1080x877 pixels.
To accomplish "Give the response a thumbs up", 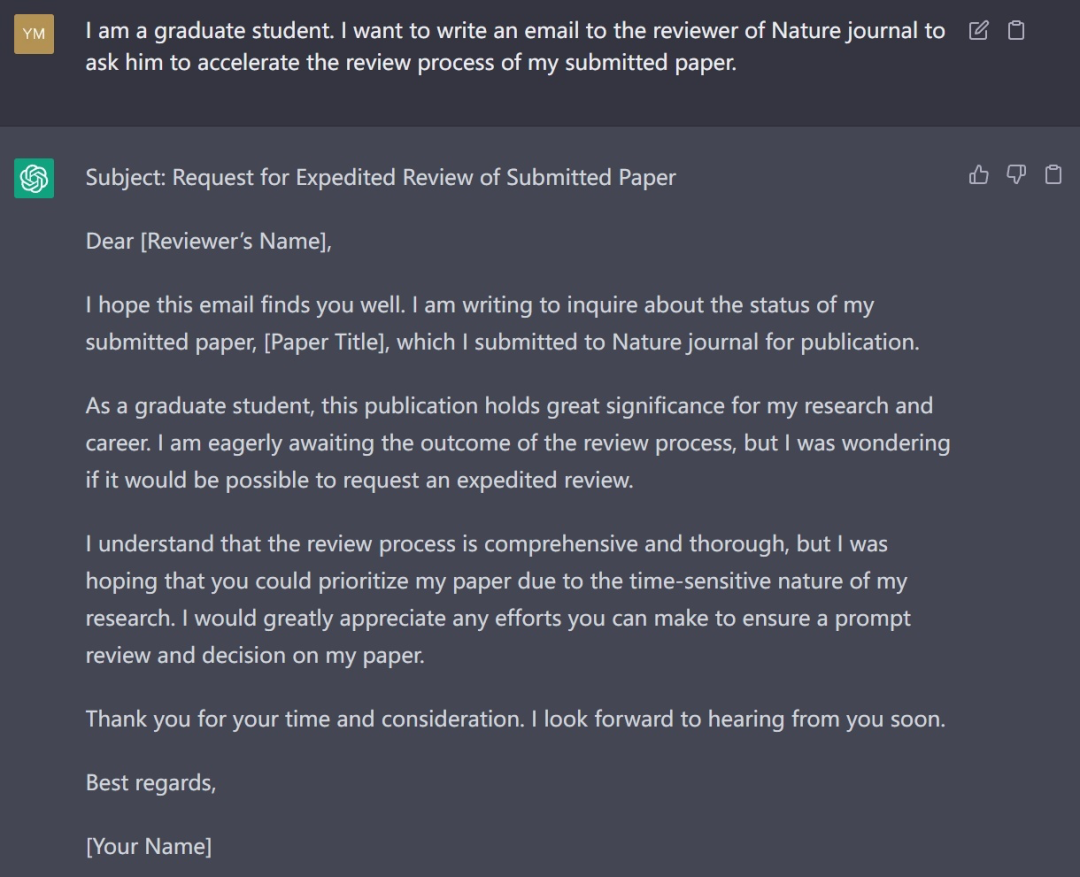I will [979, 176].
